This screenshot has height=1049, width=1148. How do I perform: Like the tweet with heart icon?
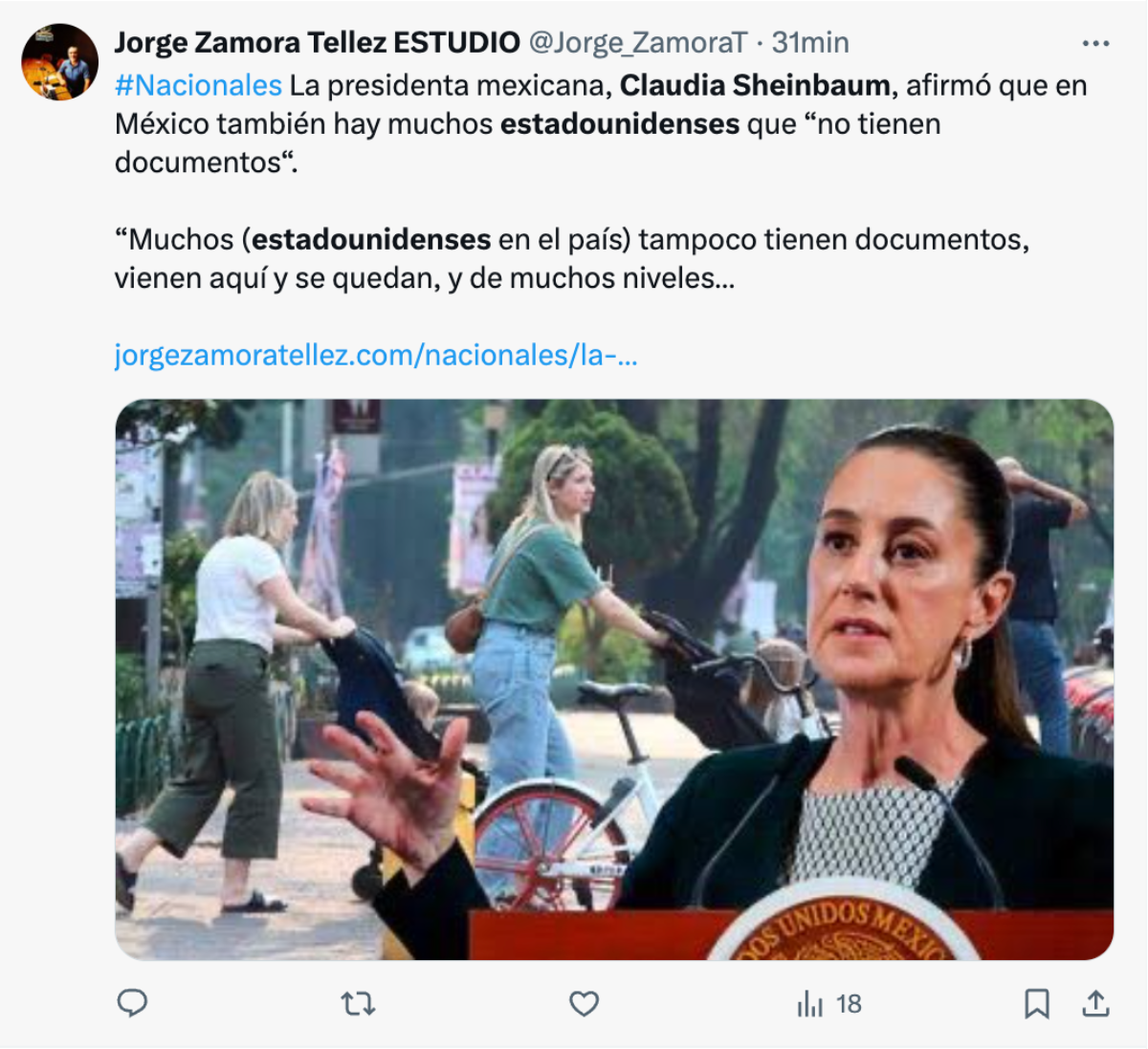584,1003
